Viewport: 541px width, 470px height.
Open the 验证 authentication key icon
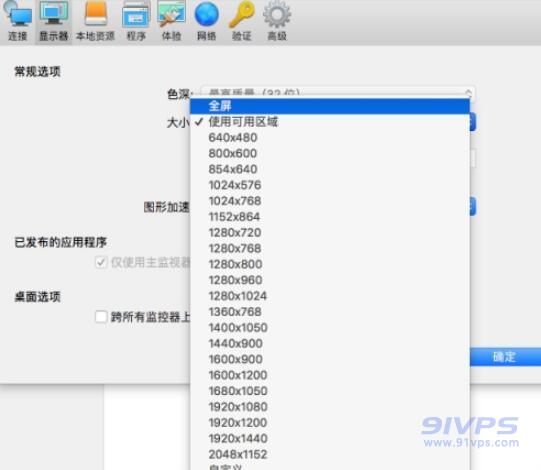tap(241, 21)
